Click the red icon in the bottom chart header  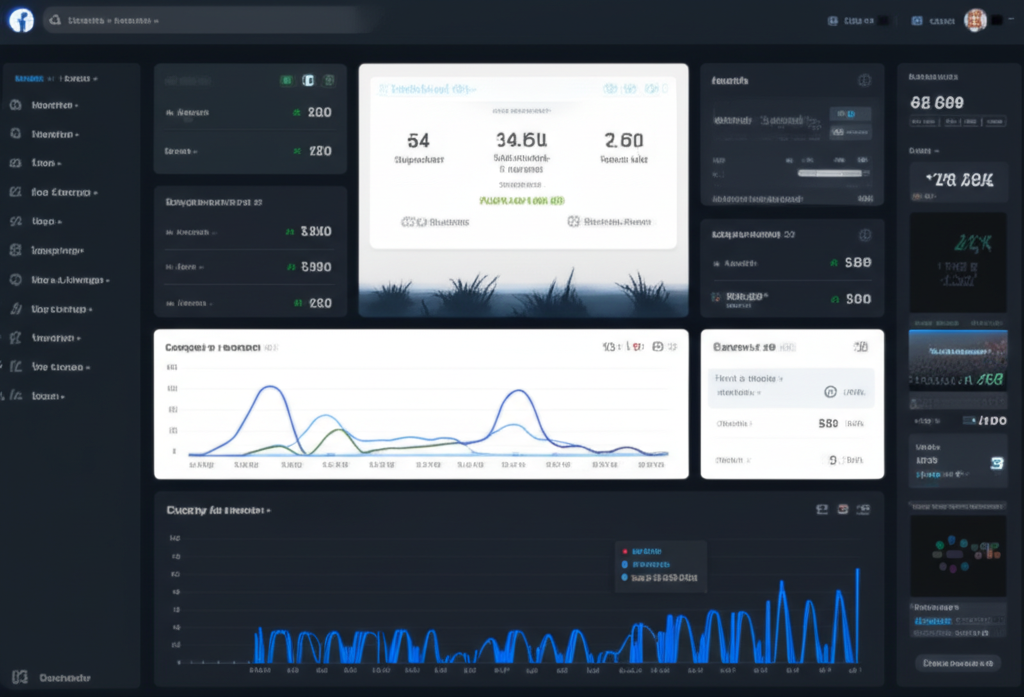point(843,509)
